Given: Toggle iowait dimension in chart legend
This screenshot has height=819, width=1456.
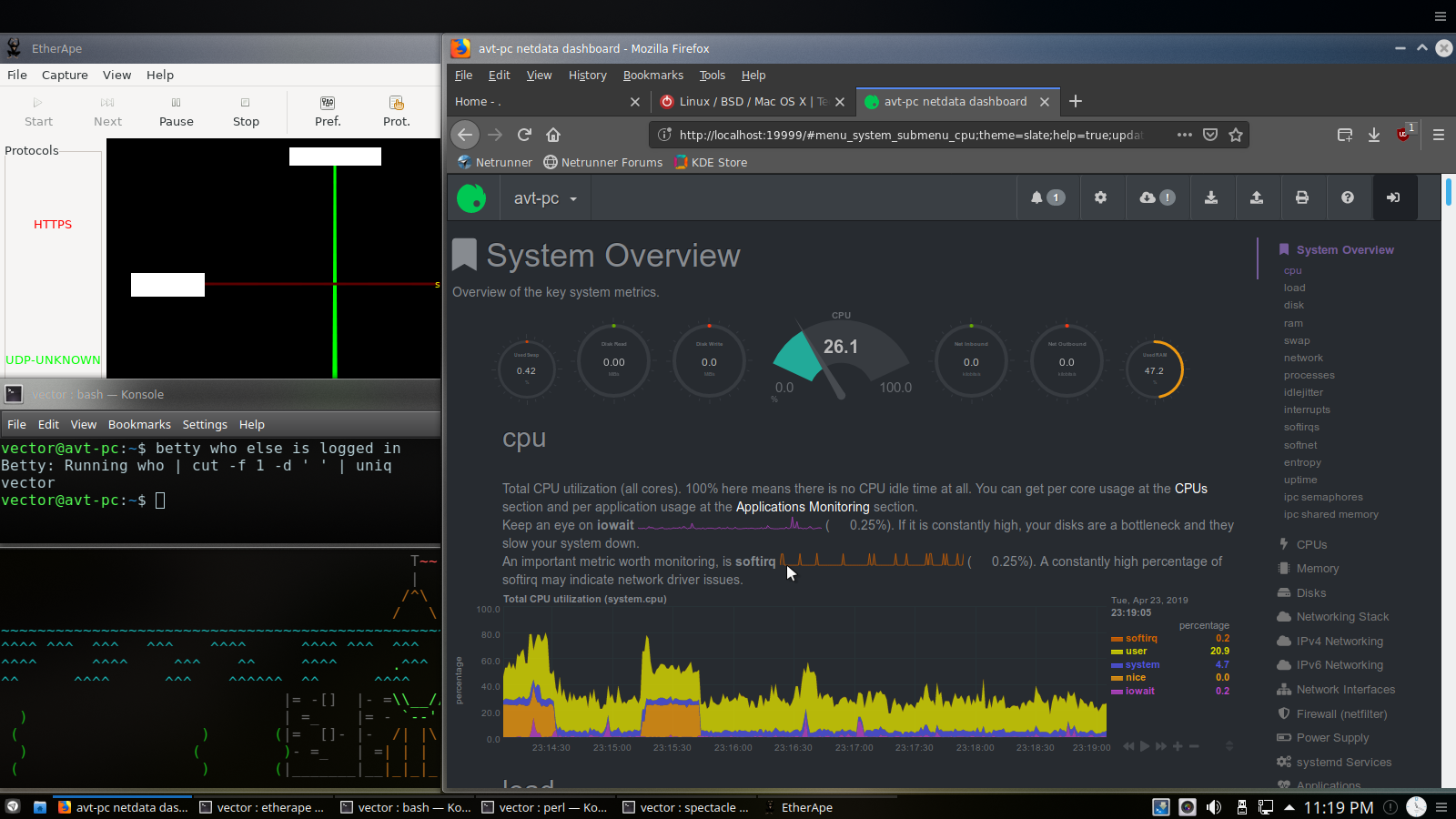Looking at the screenshot, I should tap(1139, 691).
